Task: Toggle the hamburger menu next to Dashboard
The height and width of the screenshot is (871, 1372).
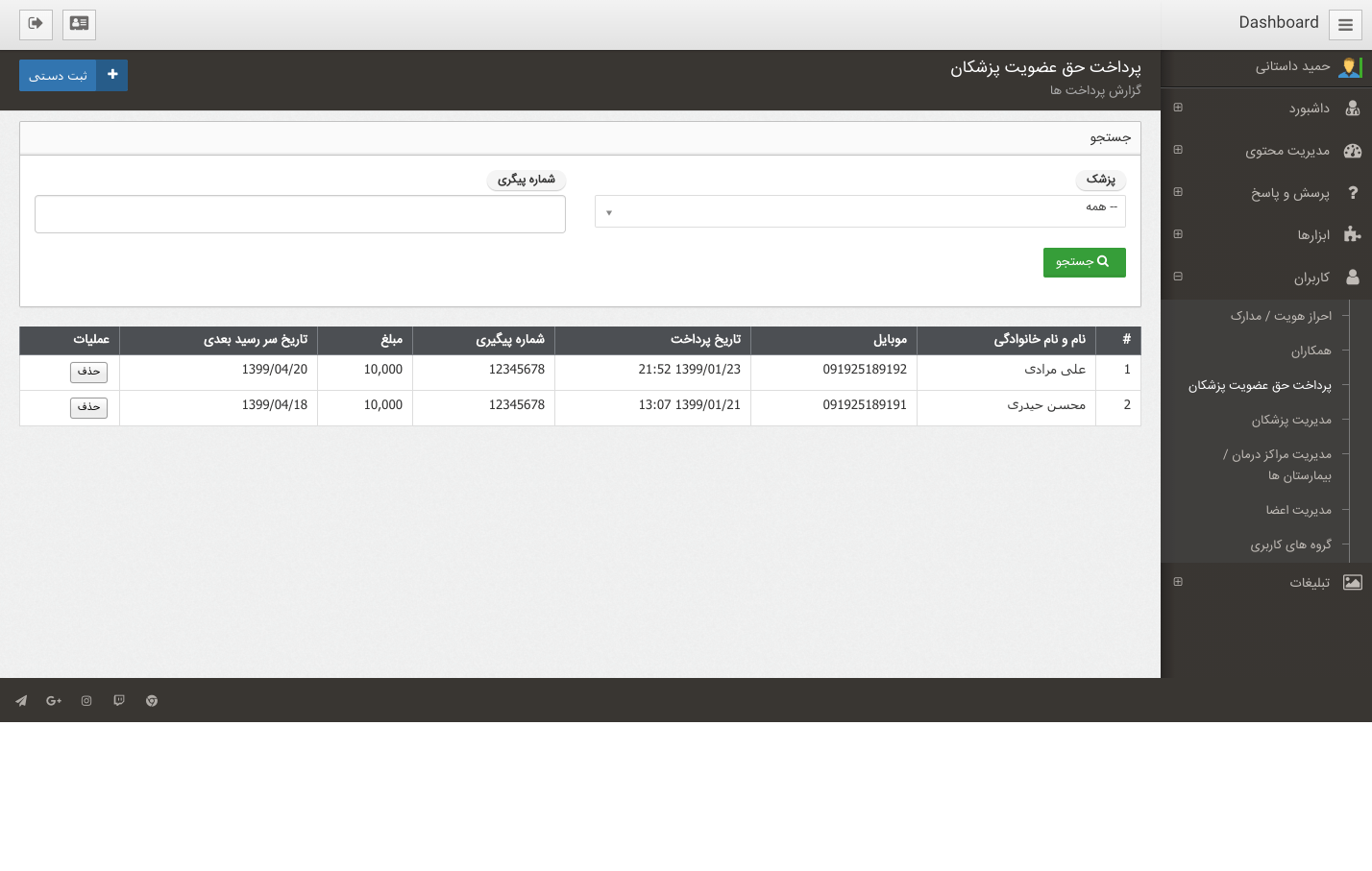Action: [1345, 25]
